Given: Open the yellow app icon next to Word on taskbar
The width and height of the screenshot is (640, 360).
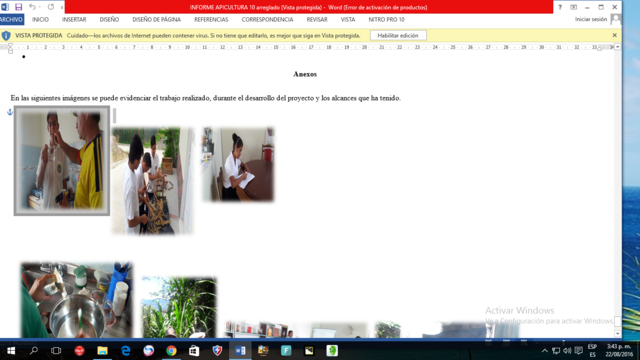Looking at the screenshot, I should (263, 351).
